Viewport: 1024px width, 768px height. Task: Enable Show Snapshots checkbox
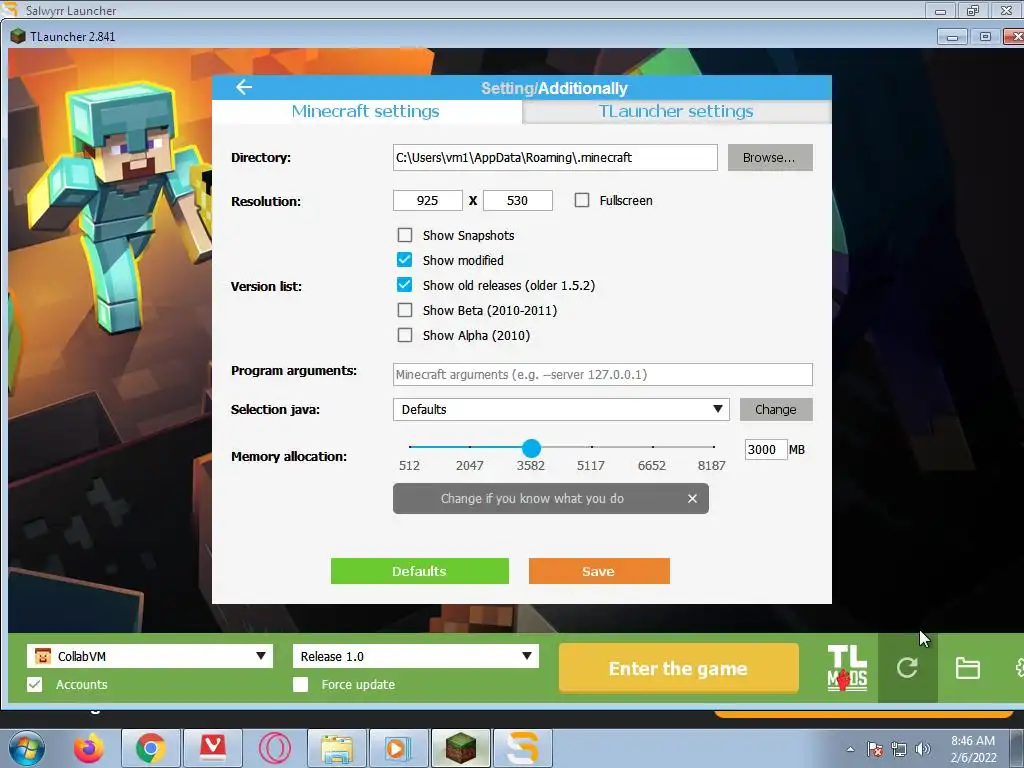pos(405,235)
